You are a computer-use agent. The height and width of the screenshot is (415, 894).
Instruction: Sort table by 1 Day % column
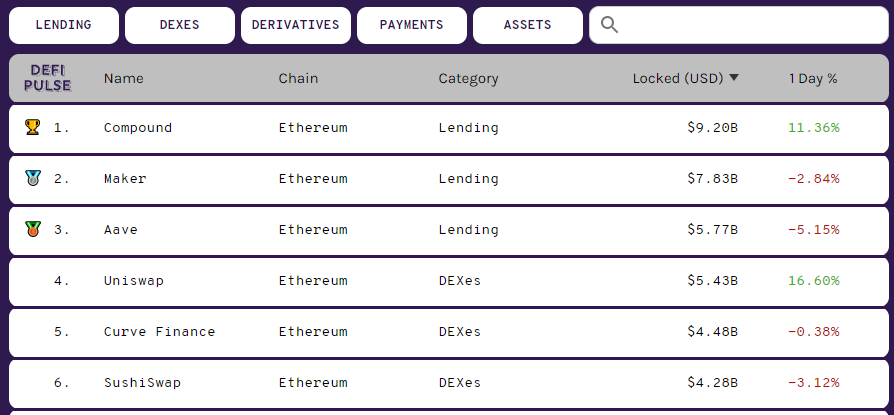[x=813, y=79]
